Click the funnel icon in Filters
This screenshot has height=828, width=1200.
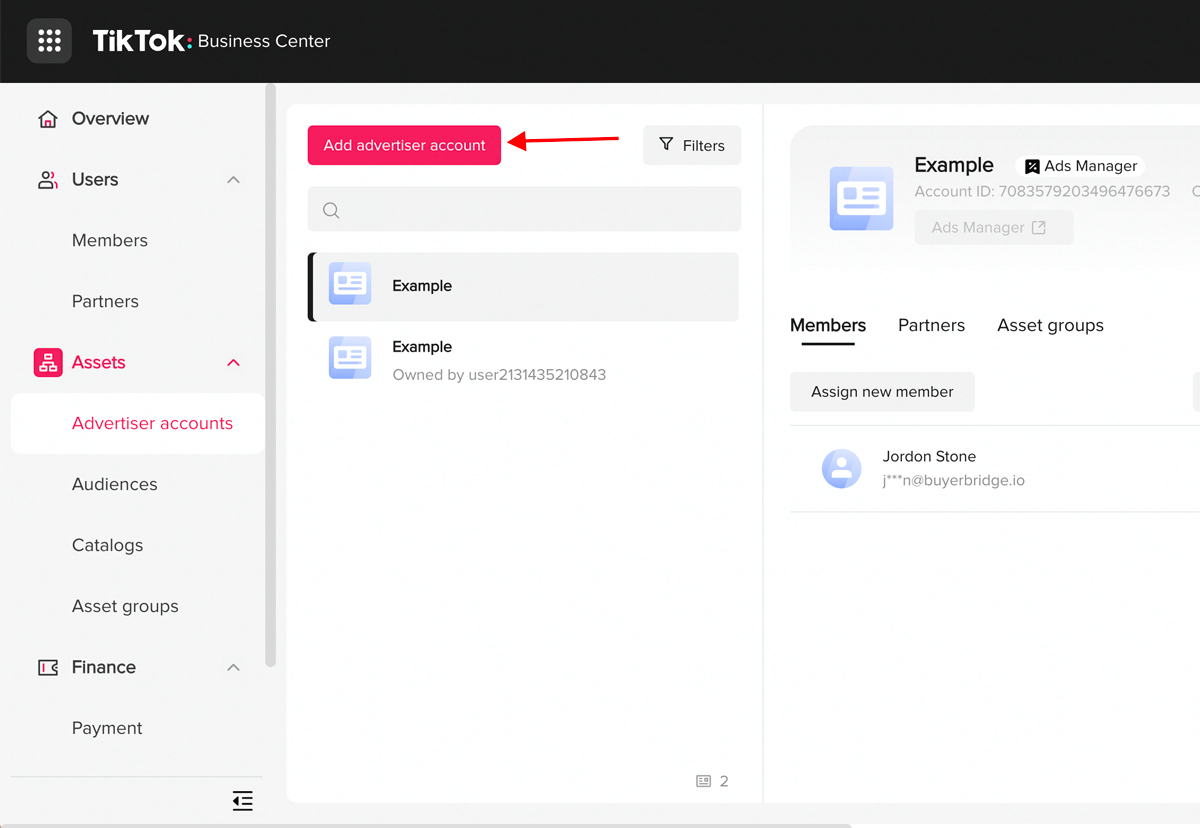(x=666, y=145)
